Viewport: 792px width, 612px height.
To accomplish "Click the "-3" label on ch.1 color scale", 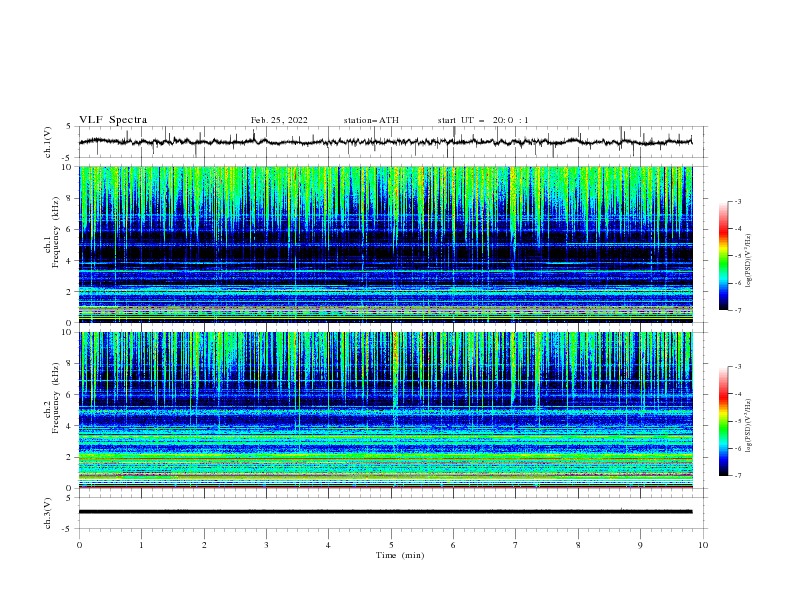I will click(x=738, y=201).
